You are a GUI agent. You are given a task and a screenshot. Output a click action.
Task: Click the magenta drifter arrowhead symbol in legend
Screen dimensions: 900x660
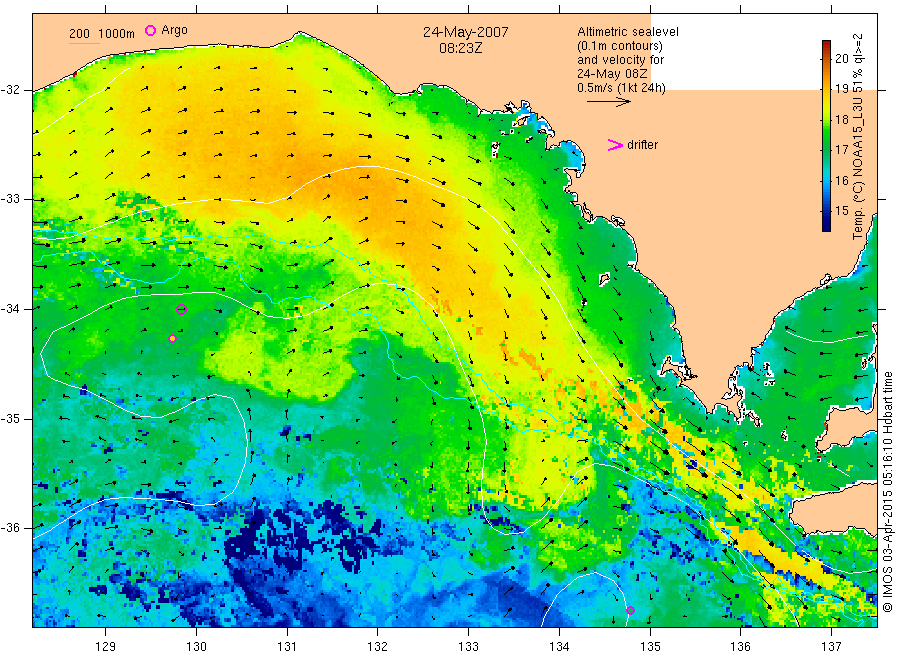point(615,145)
